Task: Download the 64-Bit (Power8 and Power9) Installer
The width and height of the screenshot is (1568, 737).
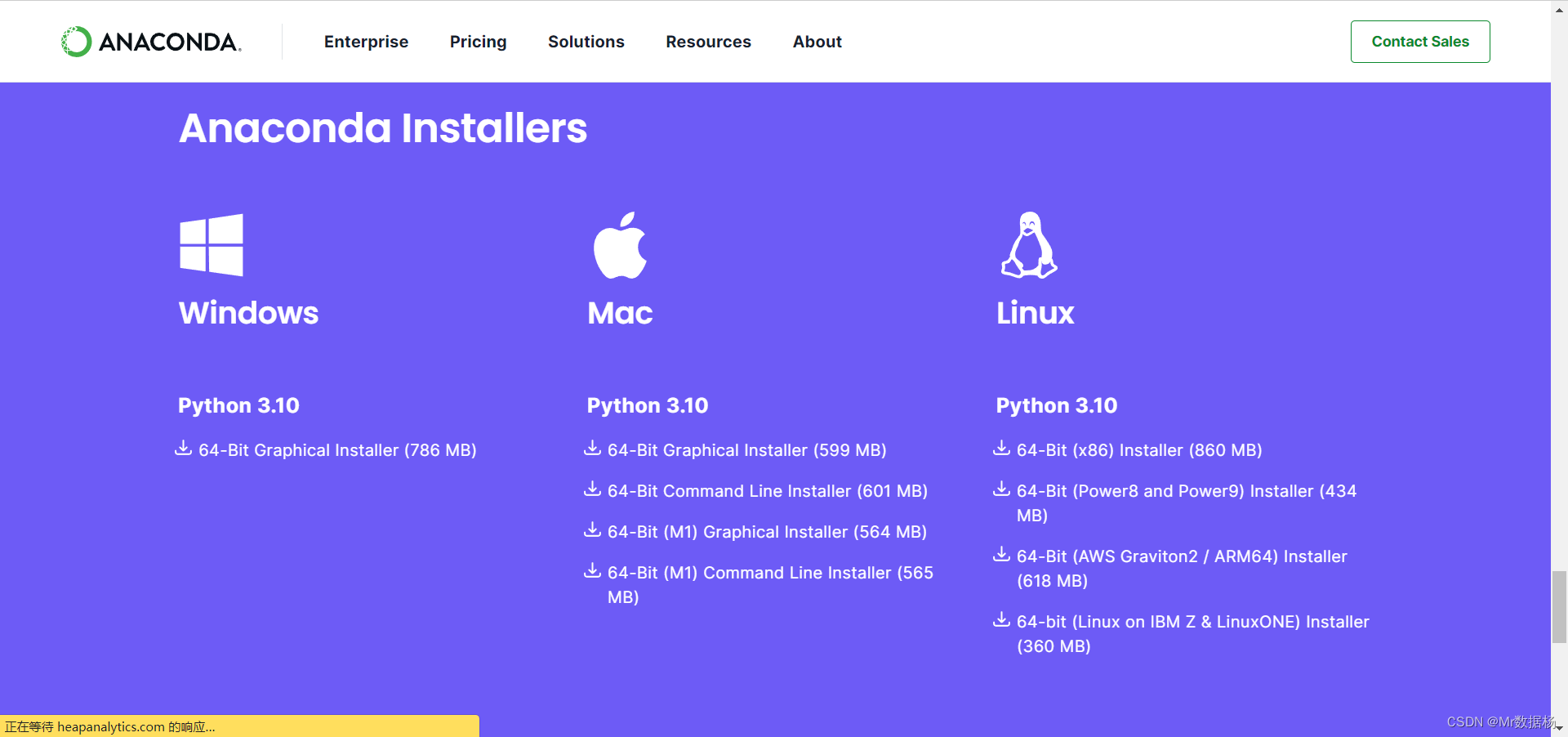Action: click(1185, 490)
